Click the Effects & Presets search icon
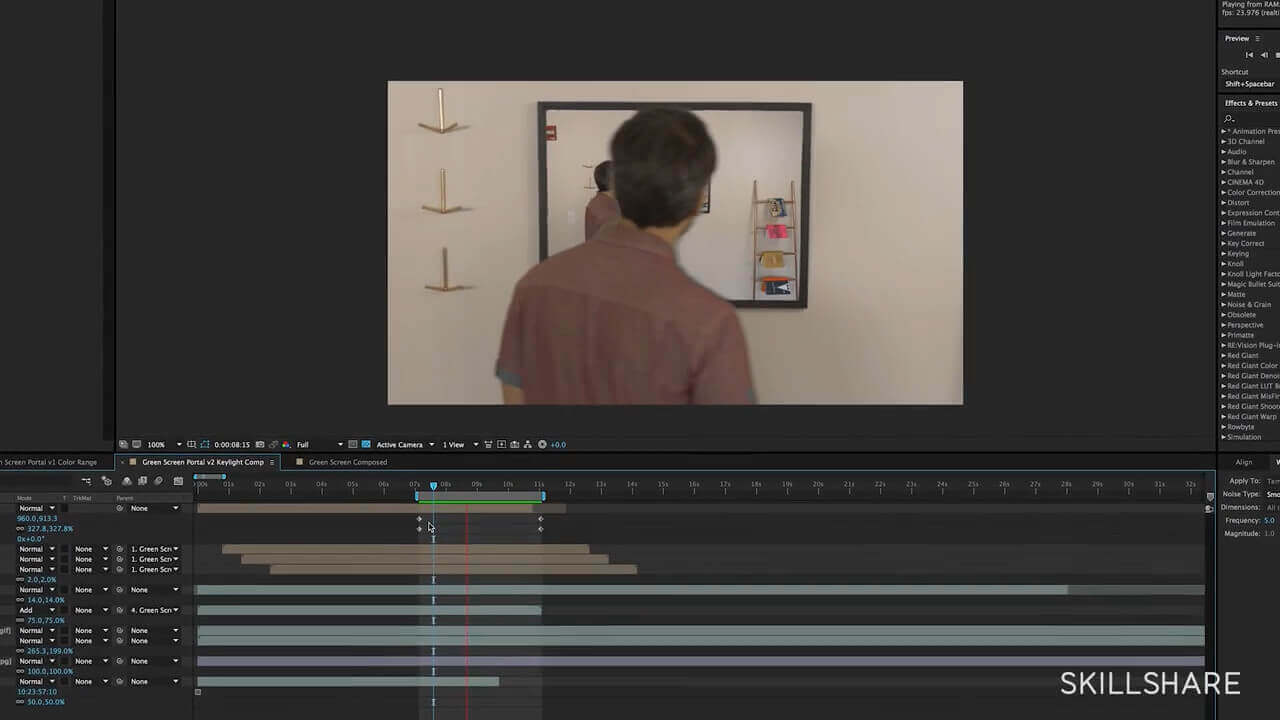The image size is (1280, 720). coord(1229,119)
